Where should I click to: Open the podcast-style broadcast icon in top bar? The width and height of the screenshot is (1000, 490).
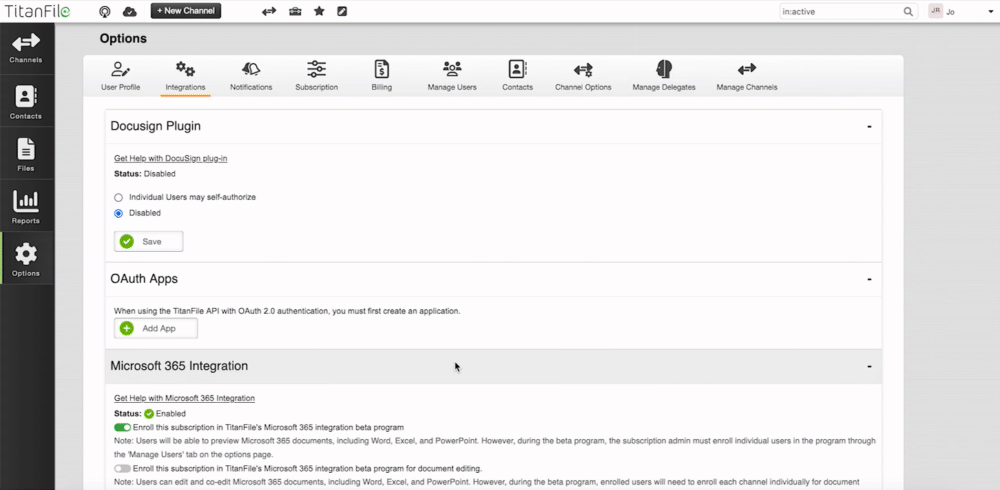coord(105,11)
